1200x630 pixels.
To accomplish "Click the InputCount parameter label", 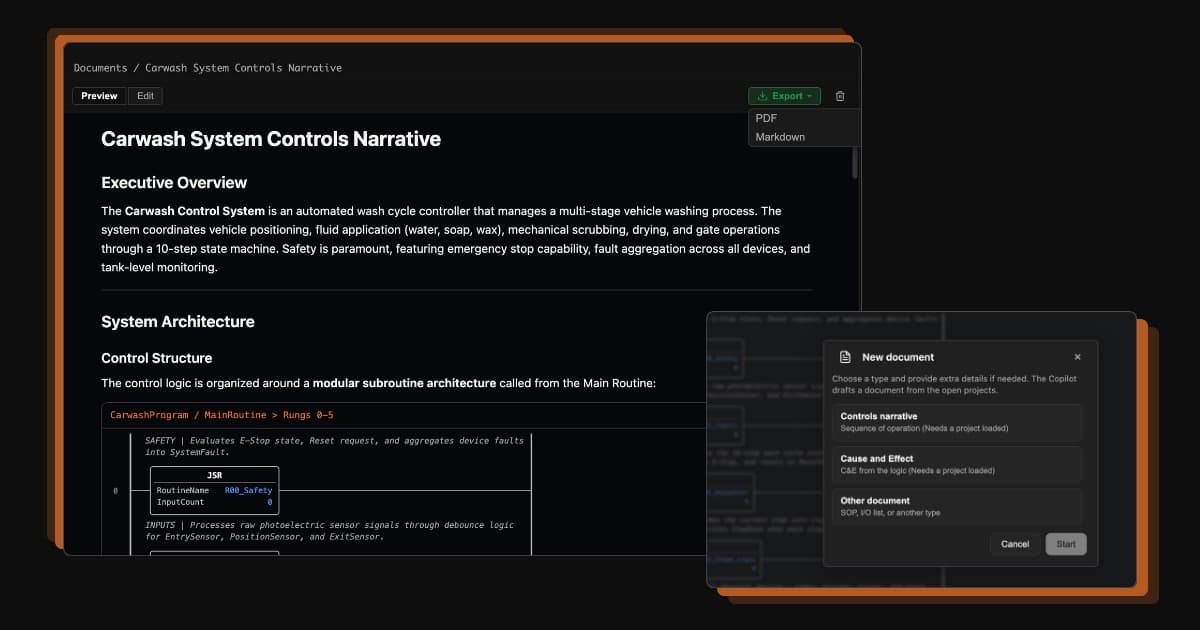I will pyautogui.click(x=180, y=502).
